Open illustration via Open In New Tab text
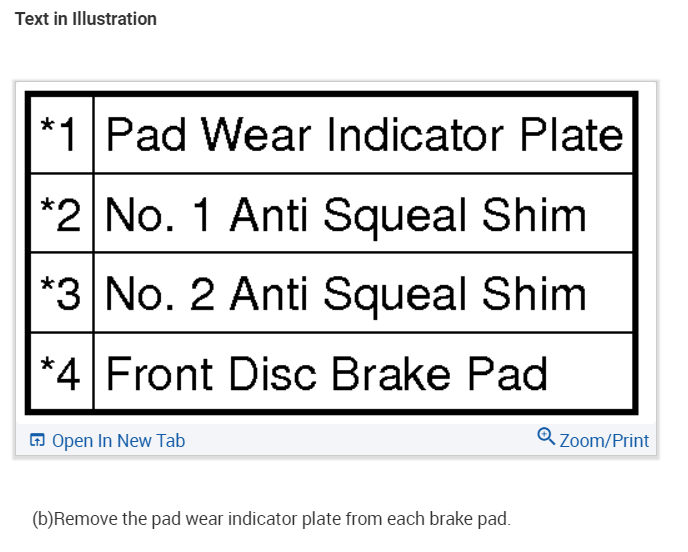 118,440
